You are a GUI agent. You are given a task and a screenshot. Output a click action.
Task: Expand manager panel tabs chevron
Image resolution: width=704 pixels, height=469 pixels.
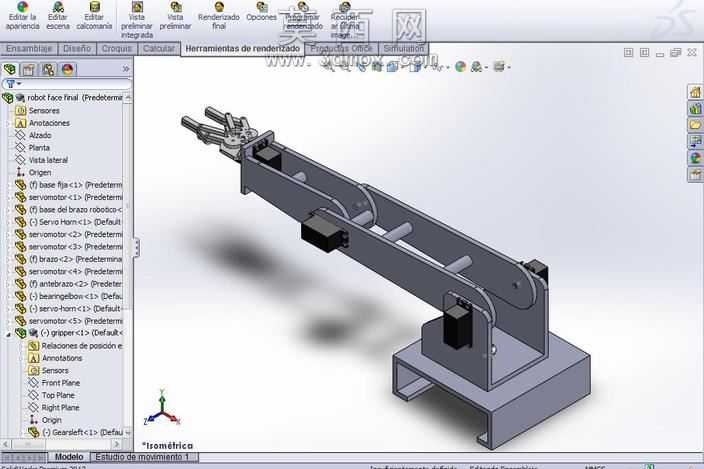[x=126, y=69]
